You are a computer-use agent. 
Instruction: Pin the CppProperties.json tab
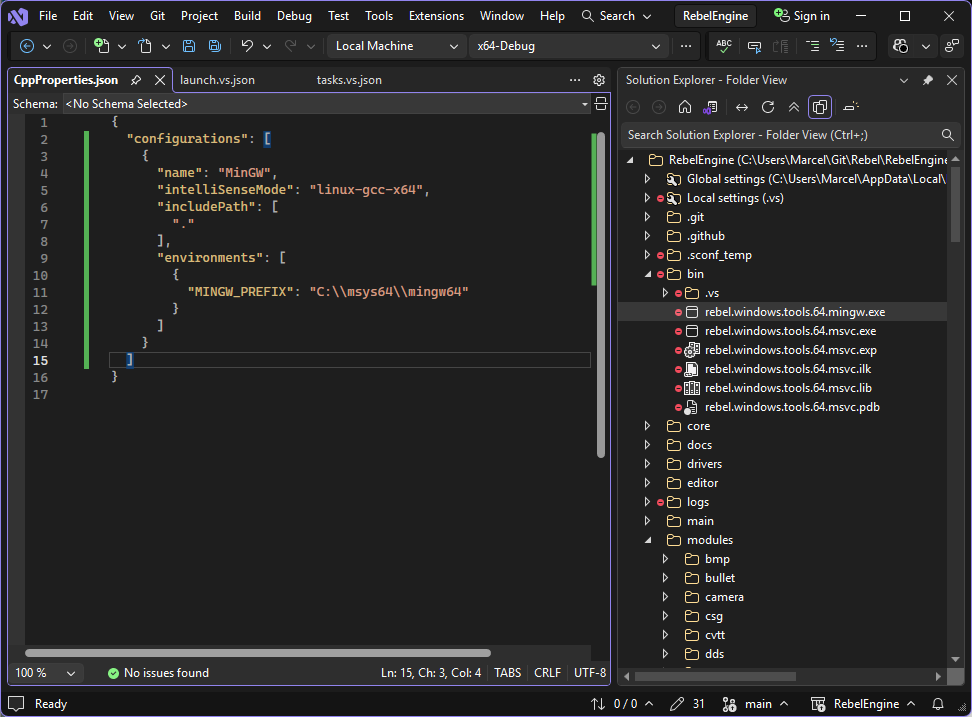coord(136,80)
